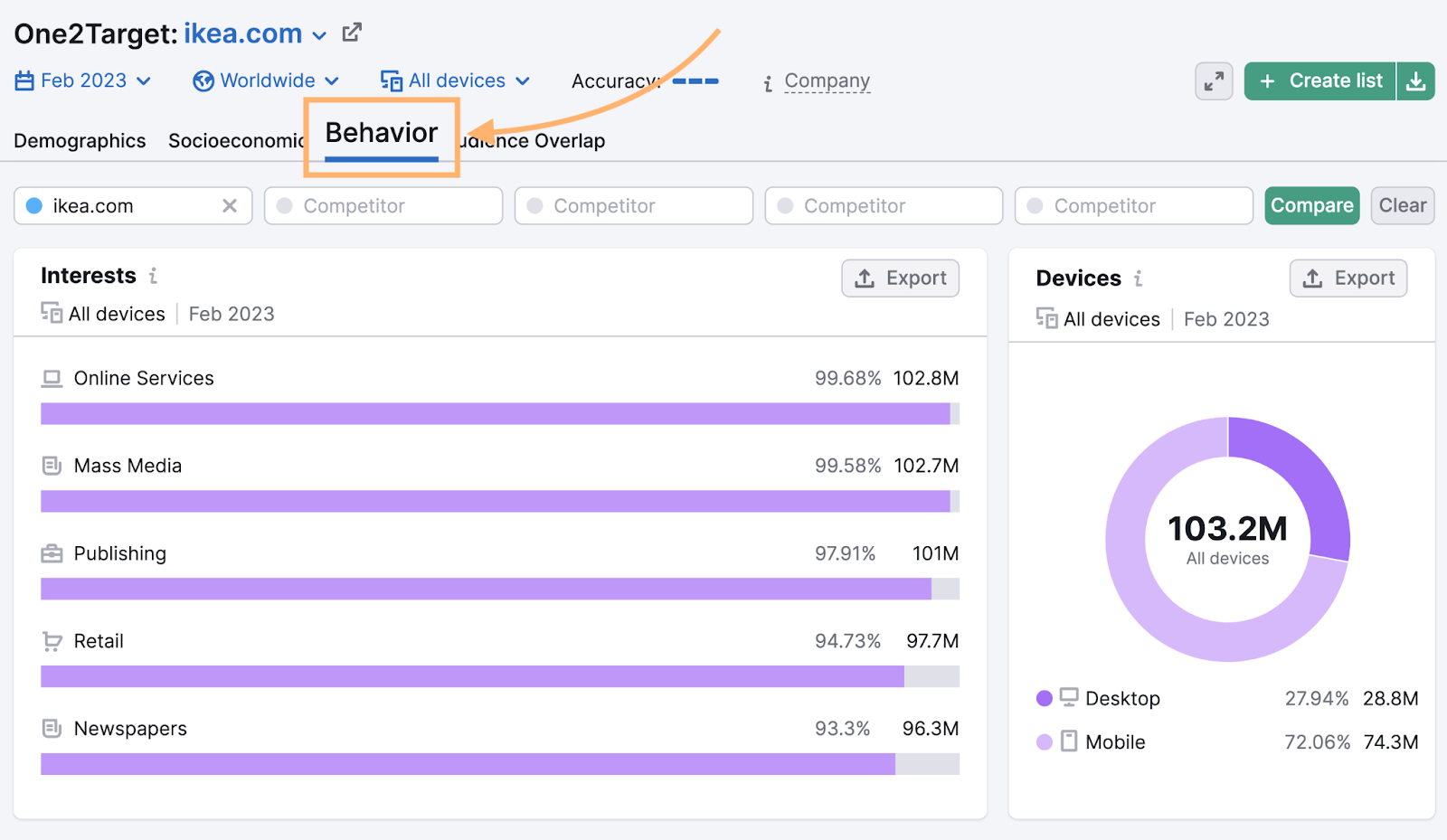This screenshot has width=1447, height=840.
Task: Click the green Compare button
Action: 1312,206
